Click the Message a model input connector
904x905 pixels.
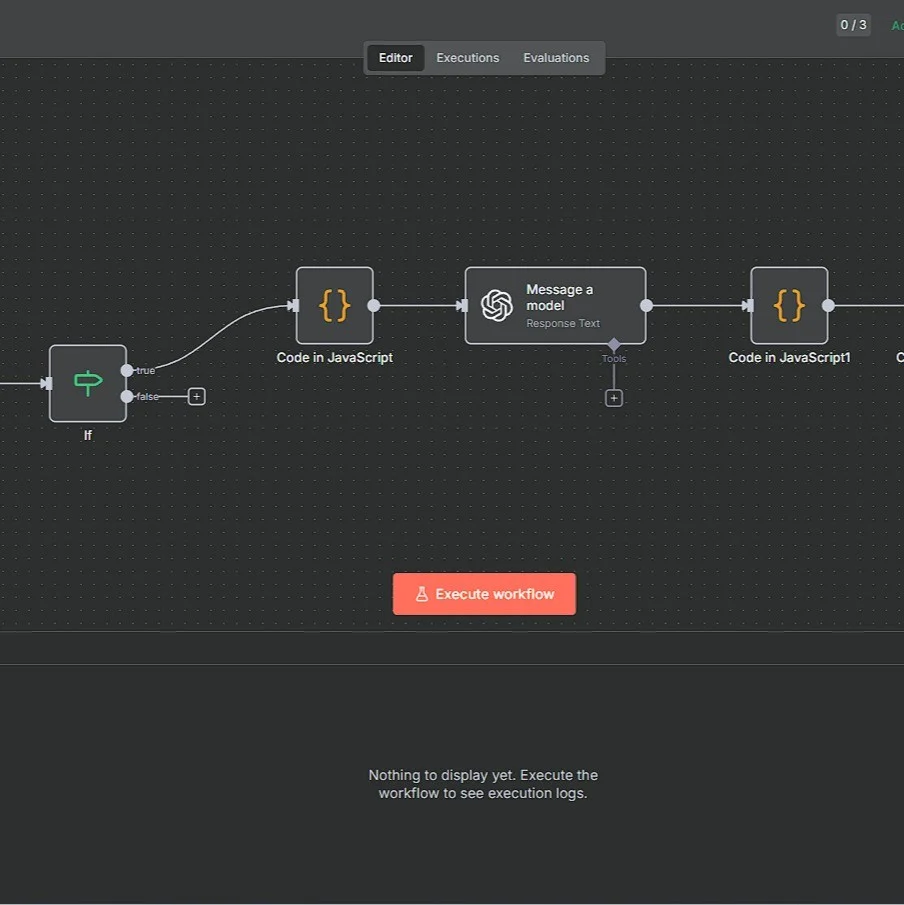point(462,306)
